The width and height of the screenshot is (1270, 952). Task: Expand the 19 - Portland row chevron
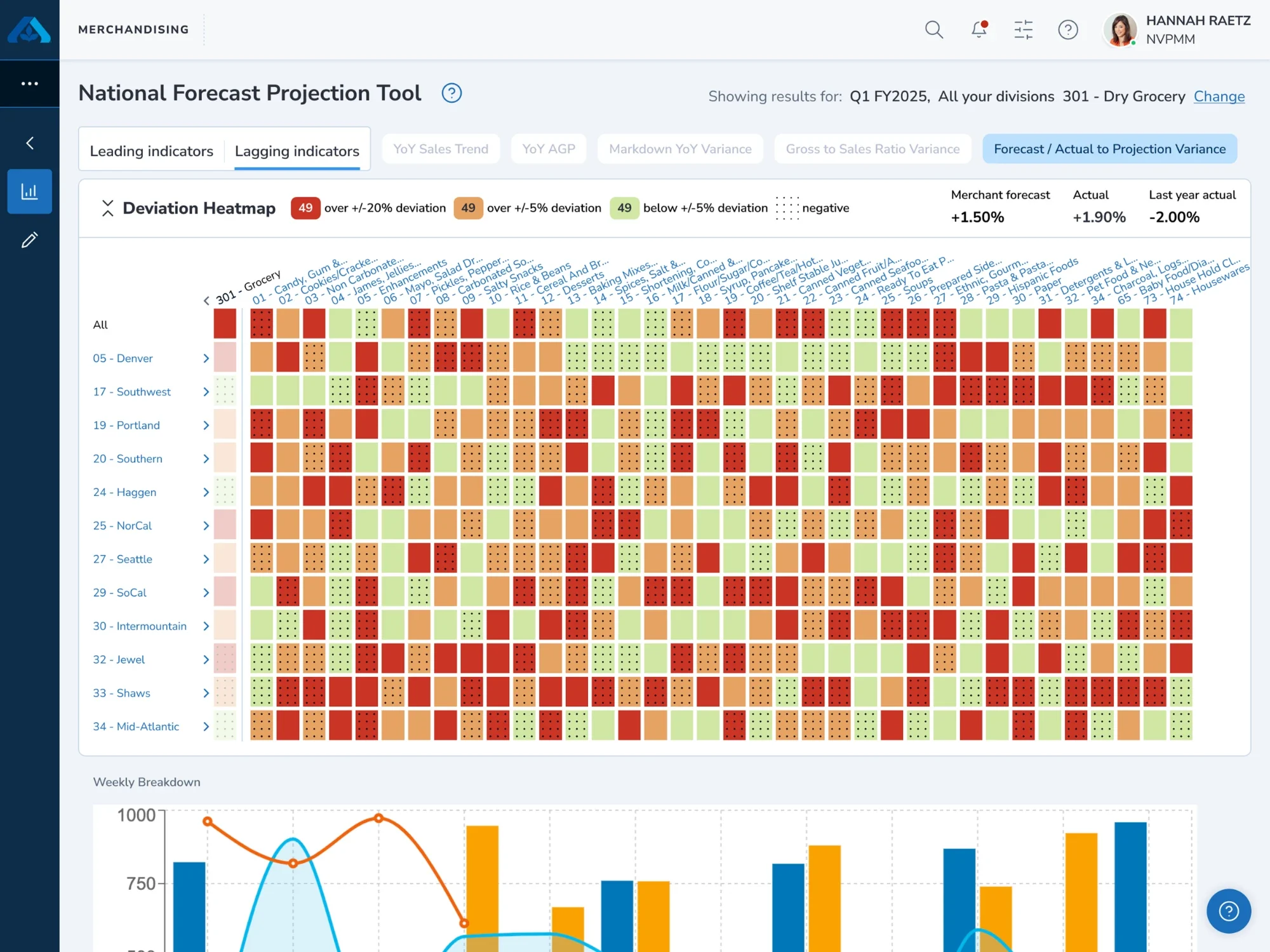[x=206, y=426]
